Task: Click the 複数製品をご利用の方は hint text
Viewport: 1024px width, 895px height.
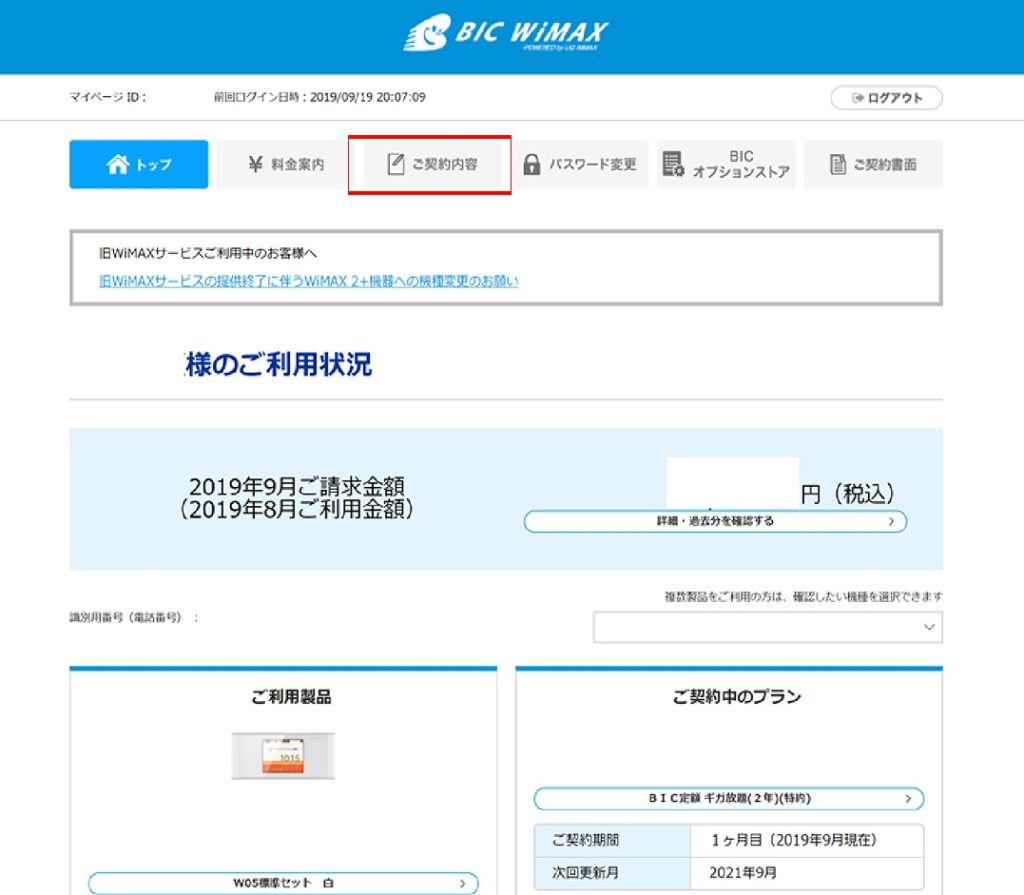Action: pyautogui.click(x=803, y=596)
